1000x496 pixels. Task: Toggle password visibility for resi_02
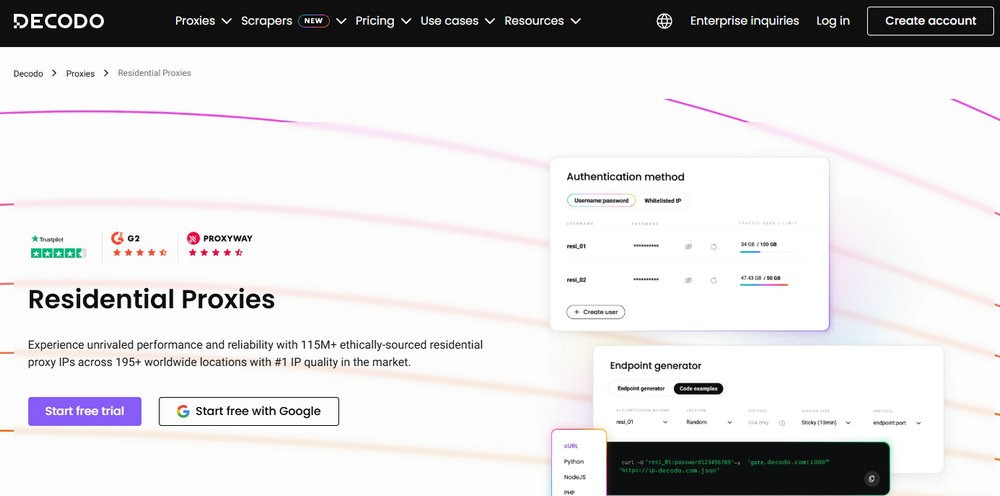point(688,280)
